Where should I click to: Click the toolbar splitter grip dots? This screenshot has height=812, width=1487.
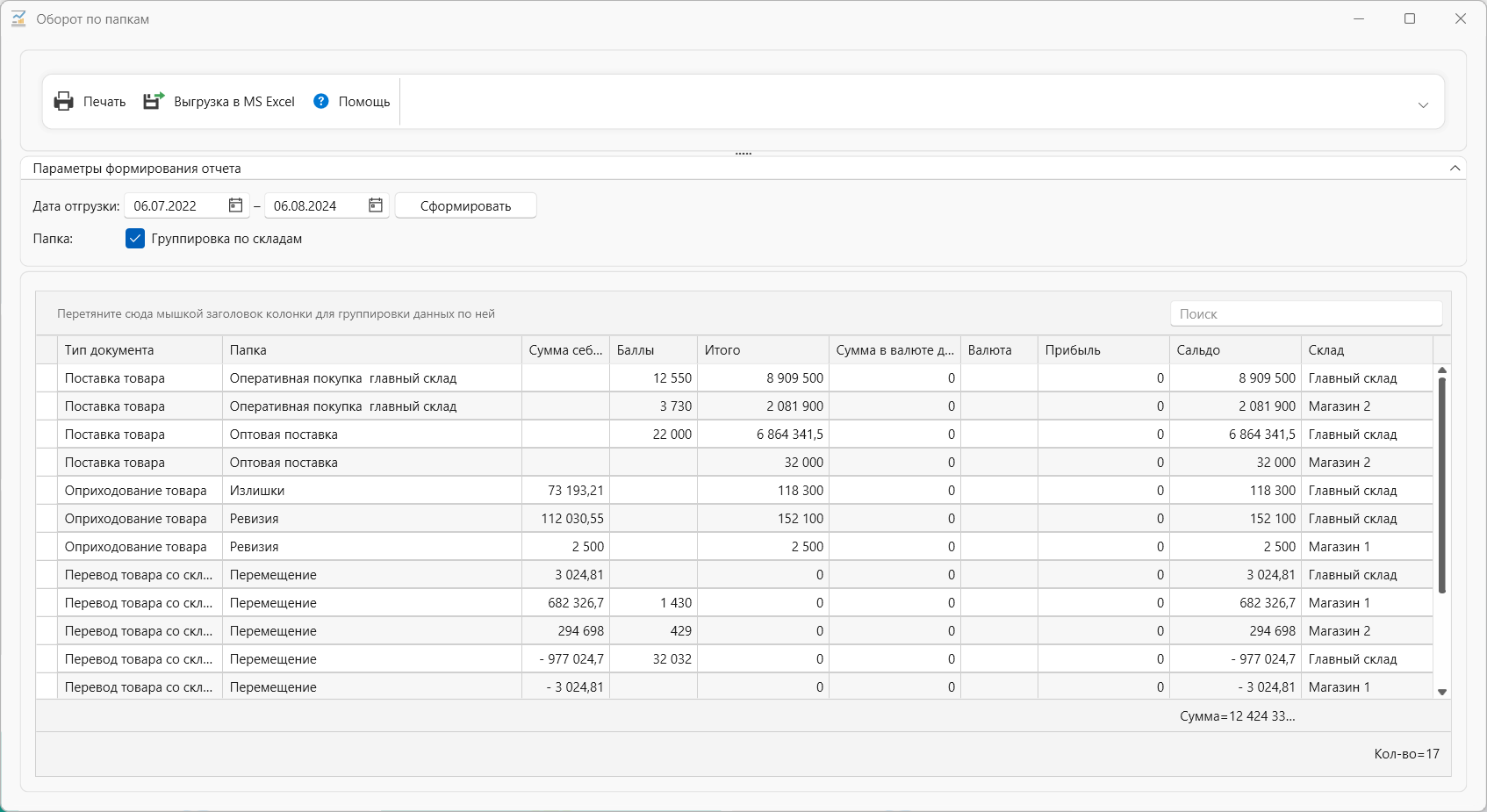[x=743, y=154]
